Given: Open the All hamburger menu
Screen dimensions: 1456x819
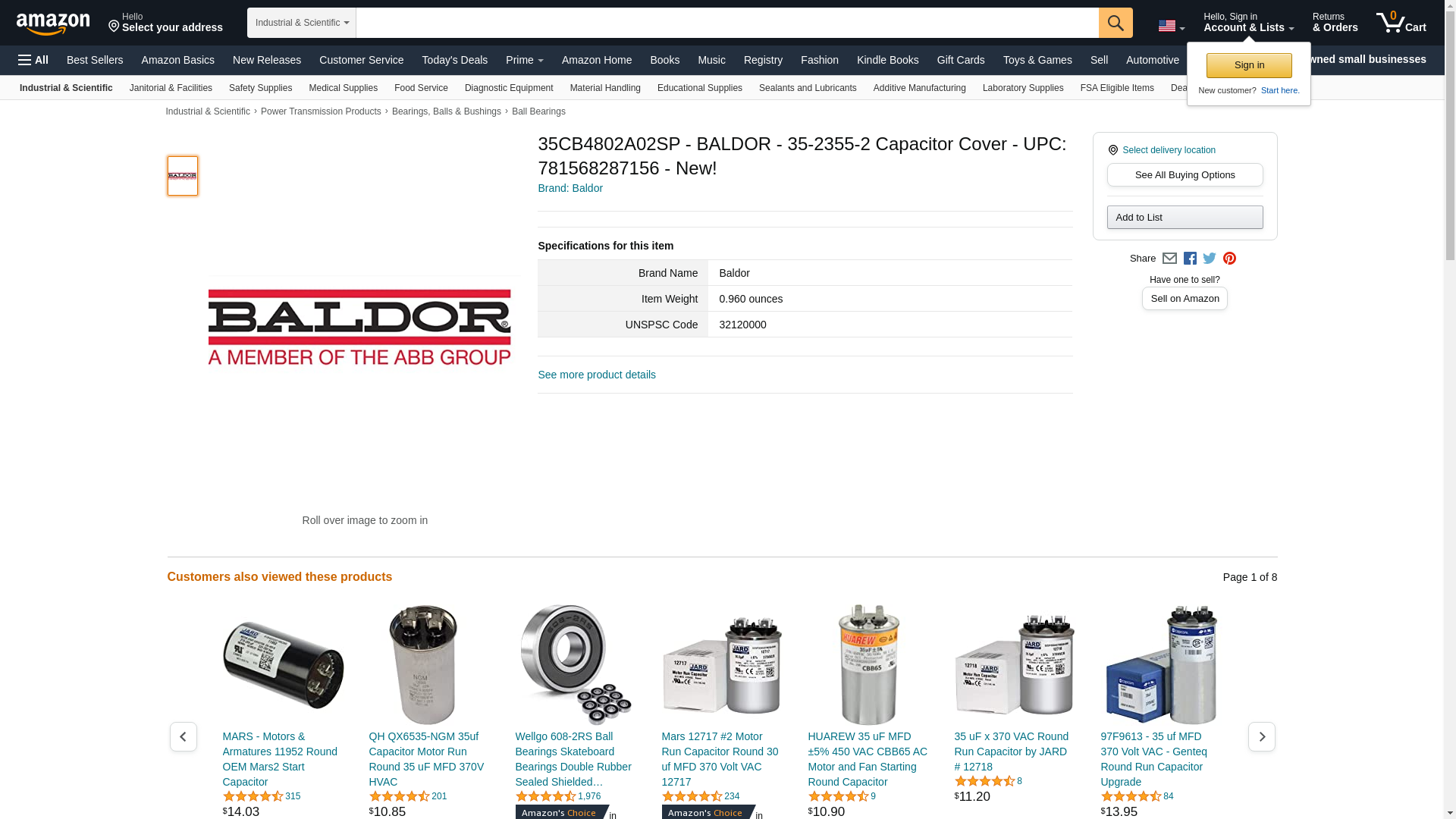Looking at the screenshot, I should pyautogui.click(x=33, y=60).
